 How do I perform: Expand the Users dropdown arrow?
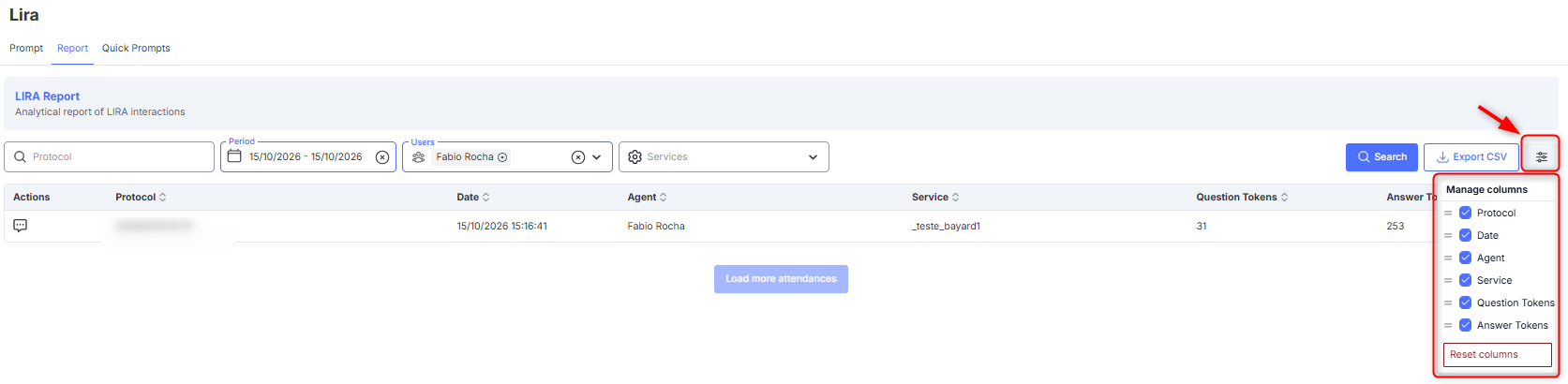click(597, 157)
